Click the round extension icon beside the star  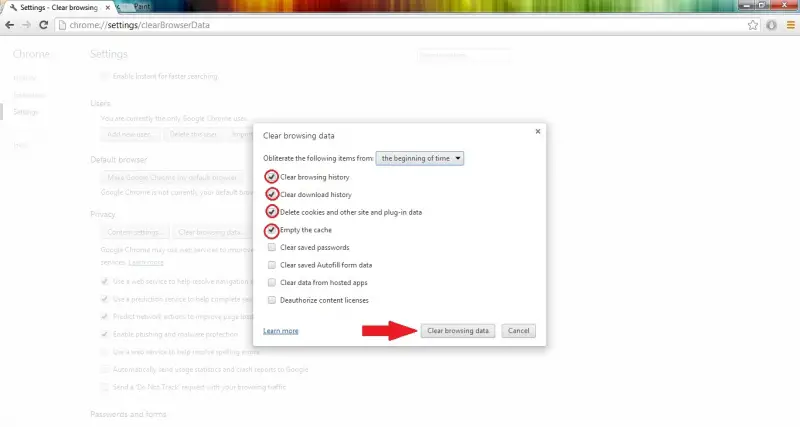pyautogui.click(x=771, y=25)
